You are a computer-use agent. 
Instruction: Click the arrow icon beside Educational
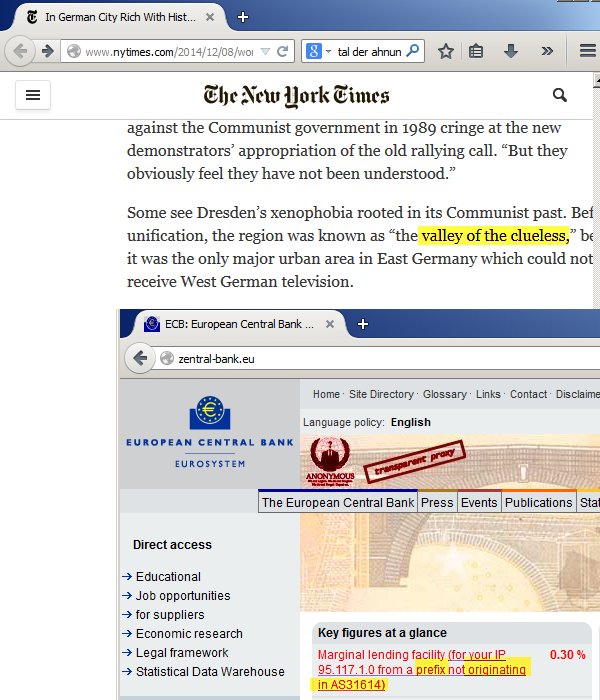tap(127, 576)
